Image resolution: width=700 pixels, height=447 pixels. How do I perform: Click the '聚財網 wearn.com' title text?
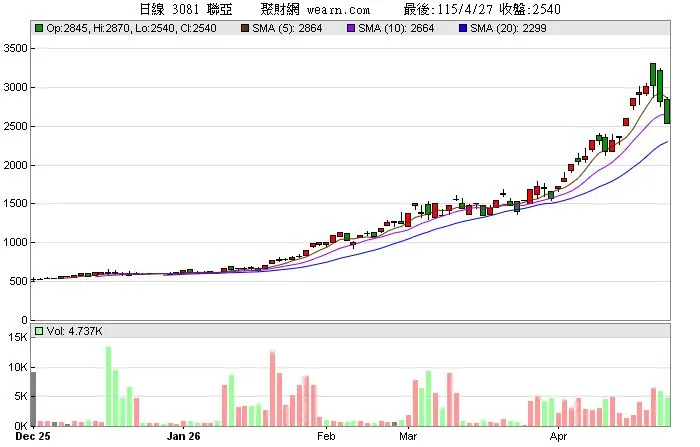(315, 9)
